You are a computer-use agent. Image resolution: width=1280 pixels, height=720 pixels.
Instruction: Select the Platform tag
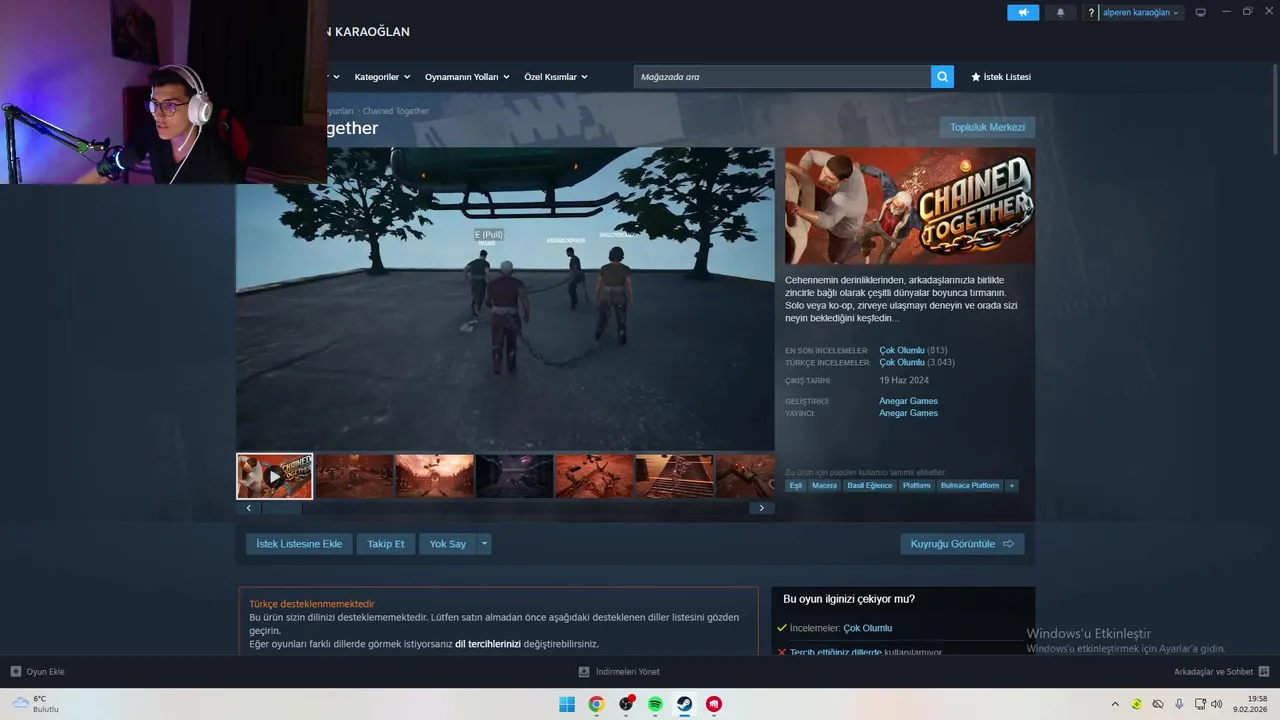917,486
